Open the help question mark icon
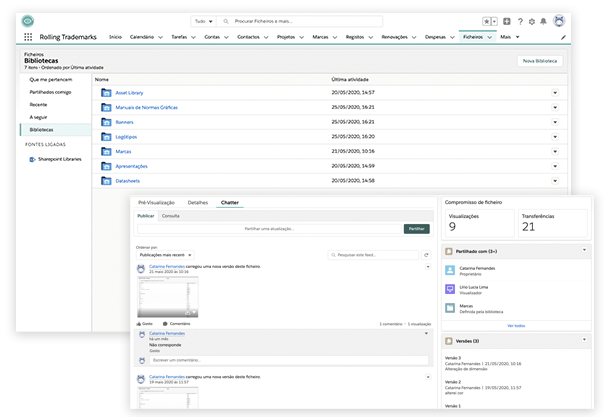 (x=520, y=20)
